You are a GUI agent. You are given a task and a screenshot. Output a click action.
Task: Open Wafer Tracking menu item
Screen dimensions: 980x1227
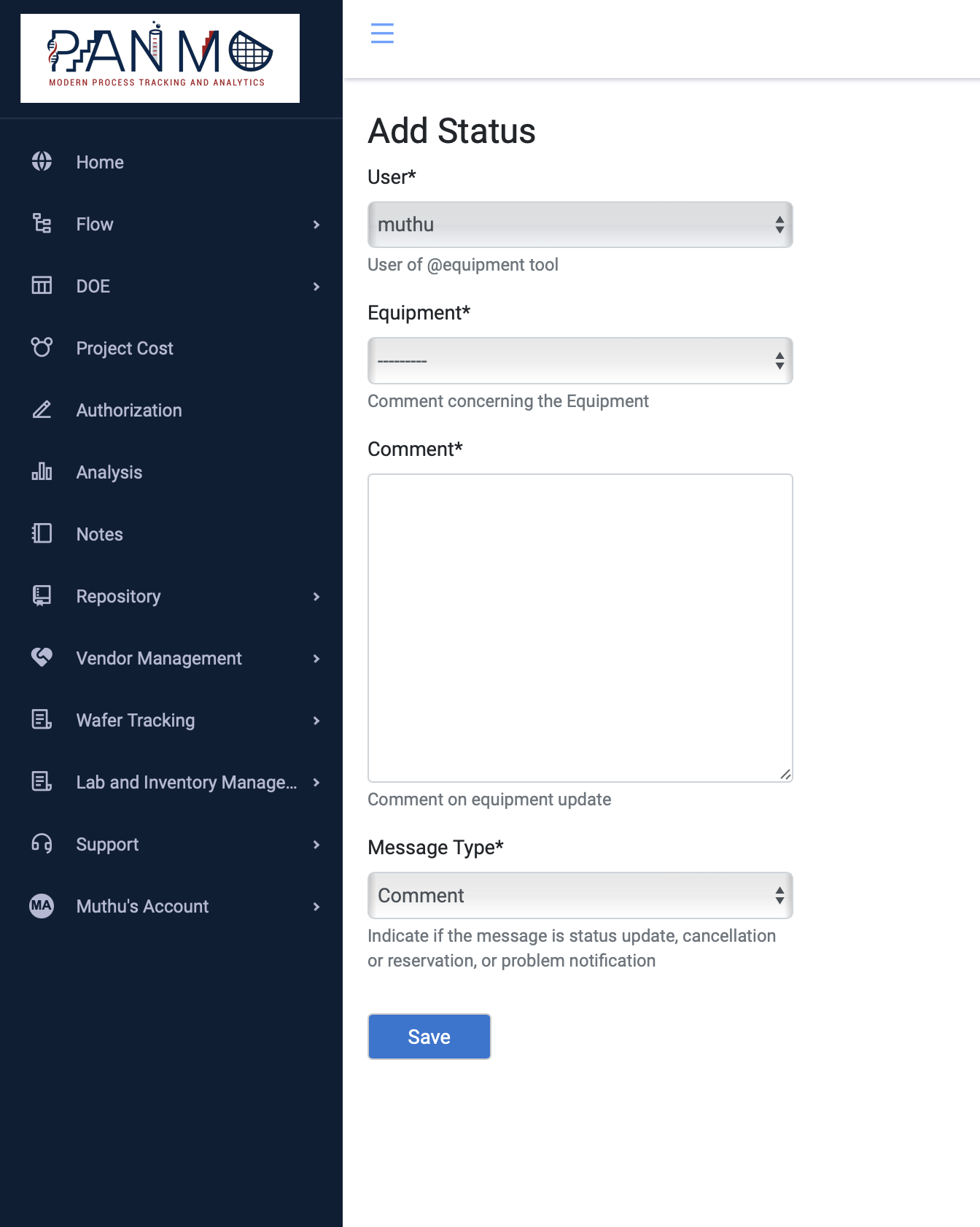coord(136,720)
